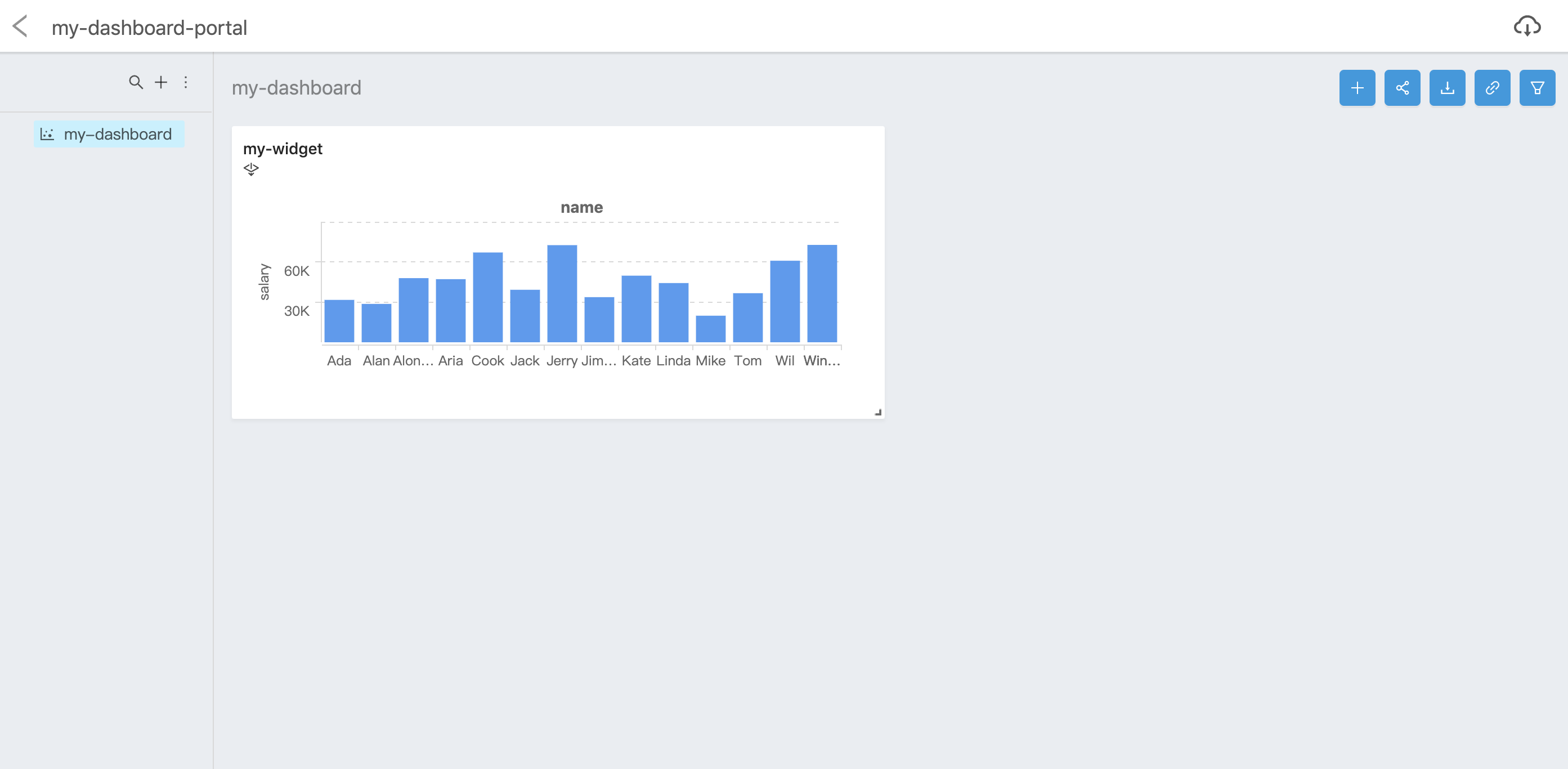Click the cloud download icon in header

1526,27
